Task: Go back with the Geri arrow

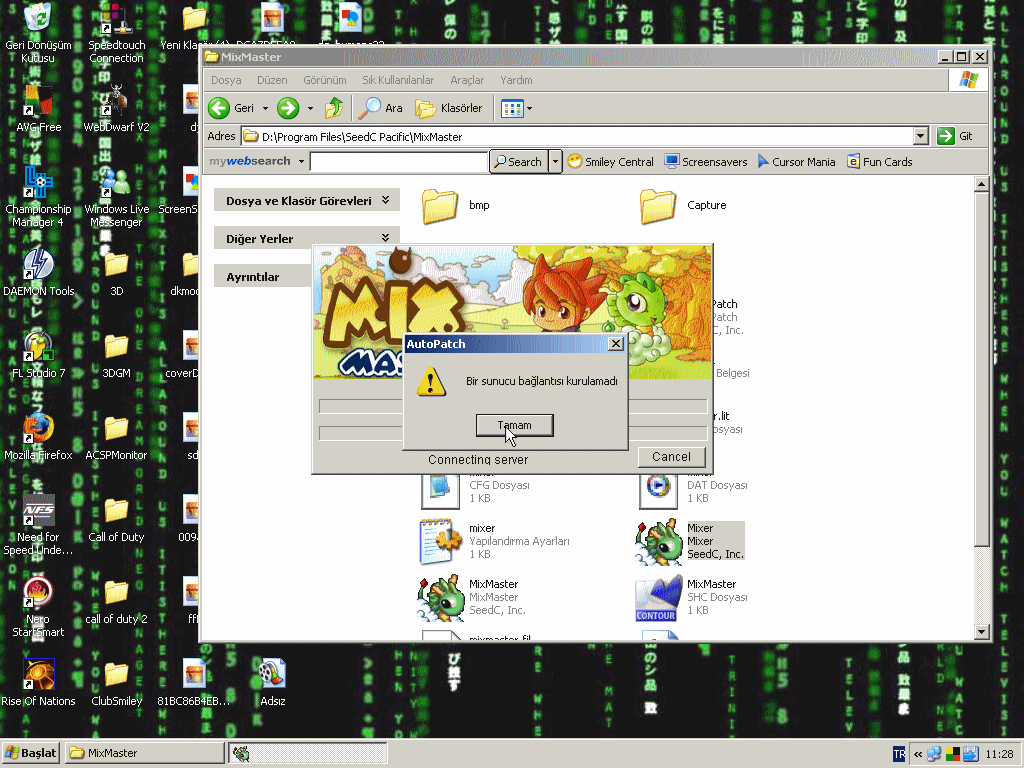Action: click(x=231, y=108)
